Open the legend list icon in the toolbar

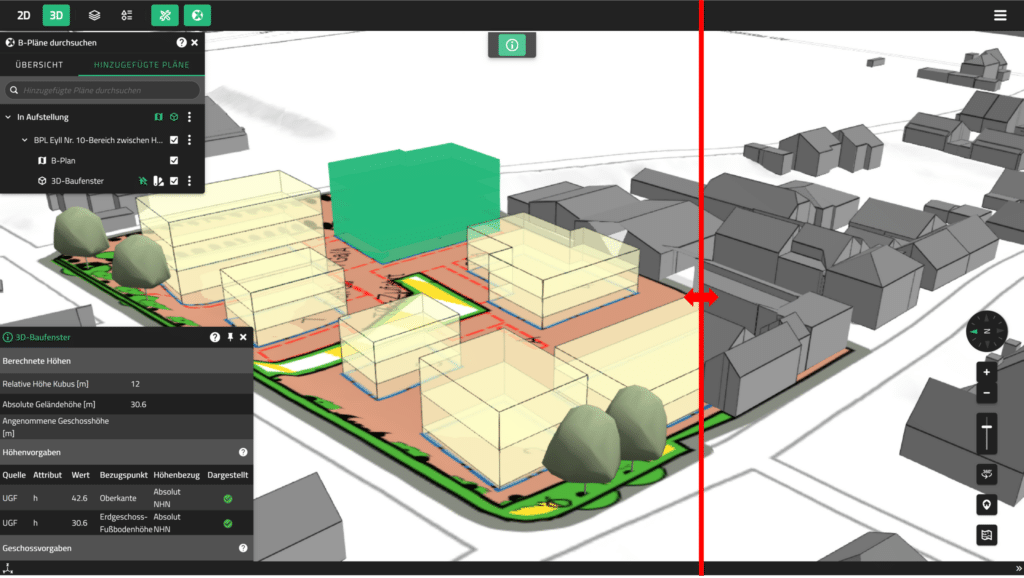coord(127,15)
